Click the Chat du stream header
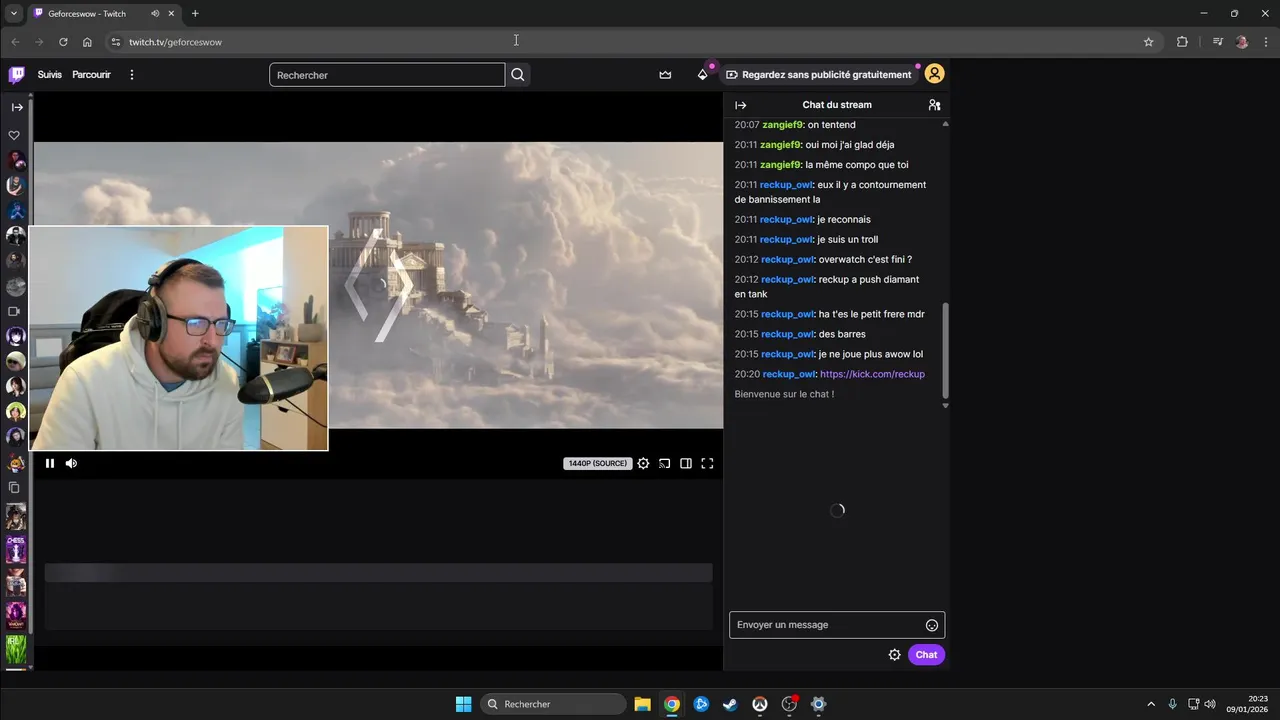 point(837,105)
